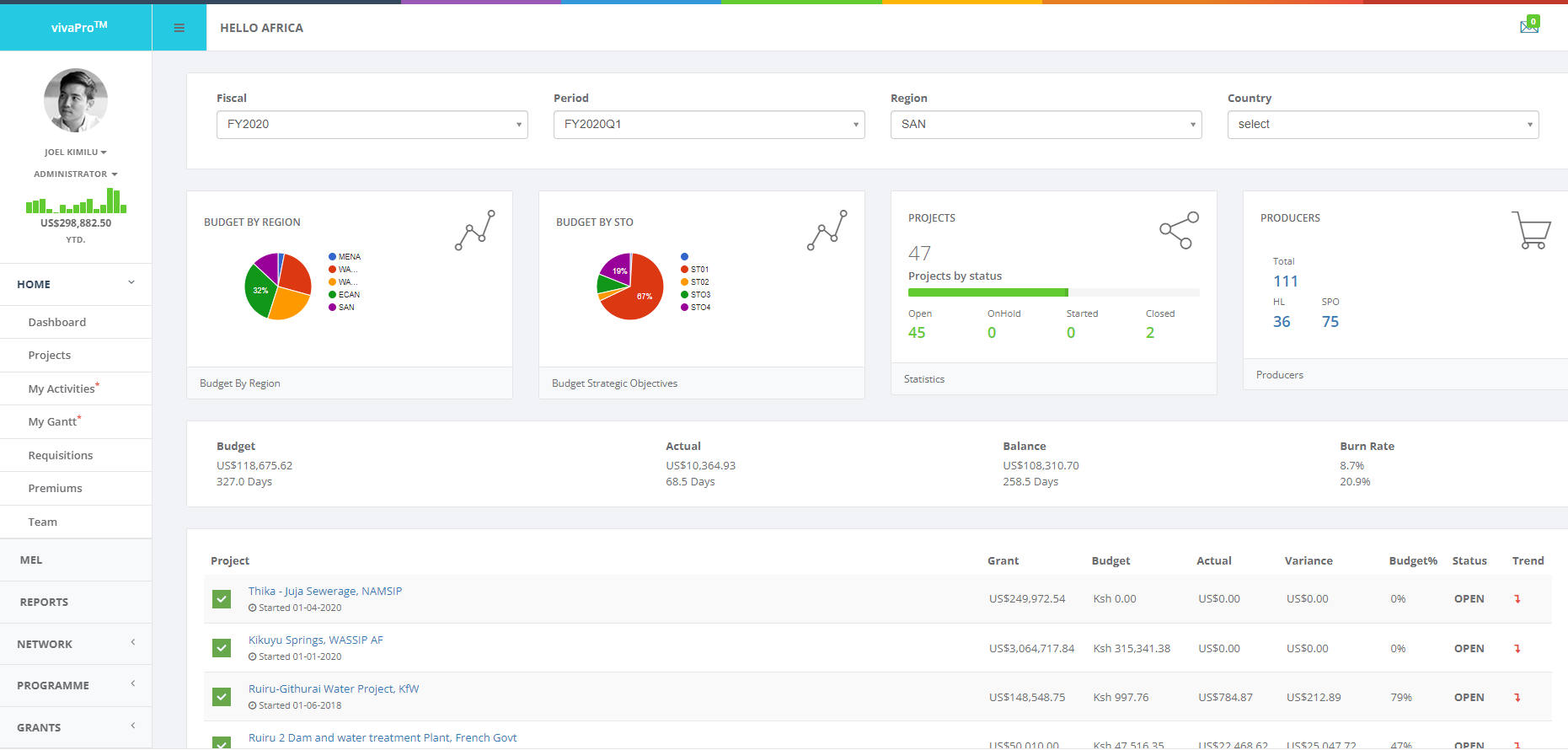Image resolution: width=1568 pixels, height=750 pixels.
Task: Click the trend arrow for Kikuyu Springs row
Action: [x=1517, y=649]
